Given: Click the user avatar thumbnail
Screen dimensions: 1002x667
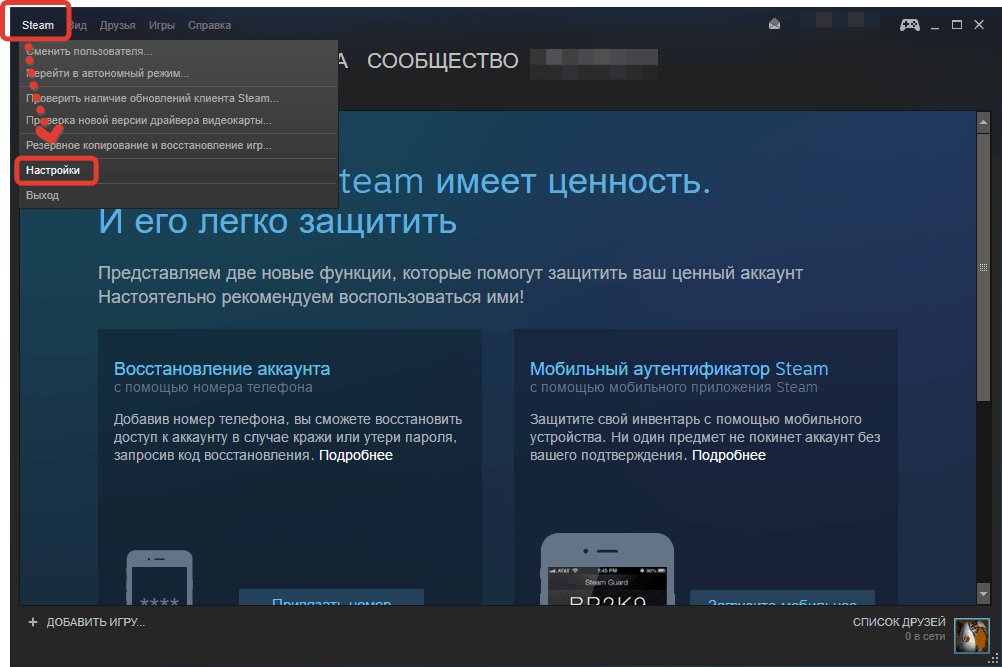Looking at the screenshot, I should 971,635.
